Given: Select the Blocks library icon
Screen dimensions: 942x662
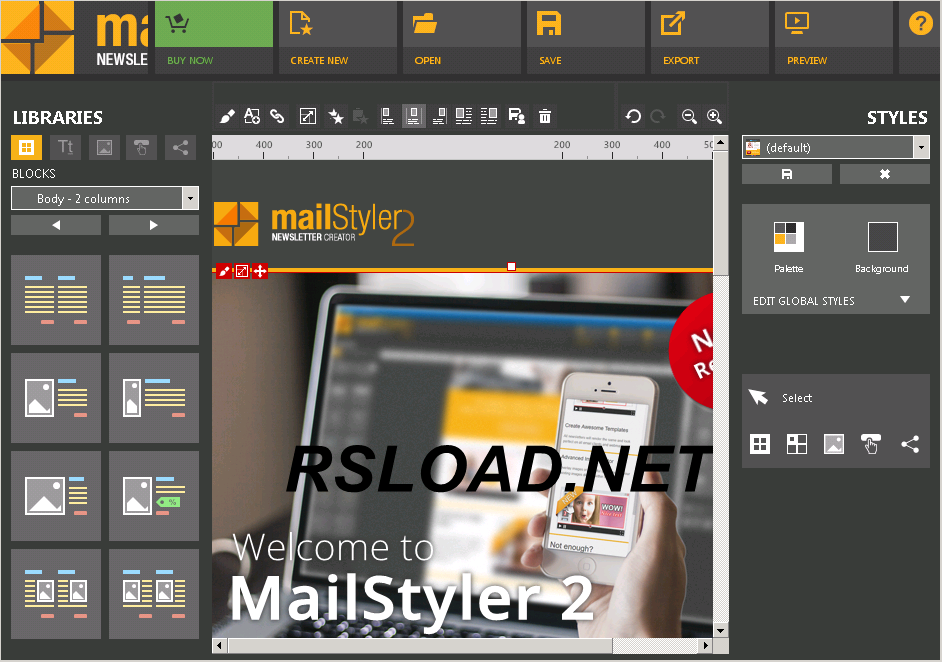Looking at the screenshot, I should (x=26, y=147).
